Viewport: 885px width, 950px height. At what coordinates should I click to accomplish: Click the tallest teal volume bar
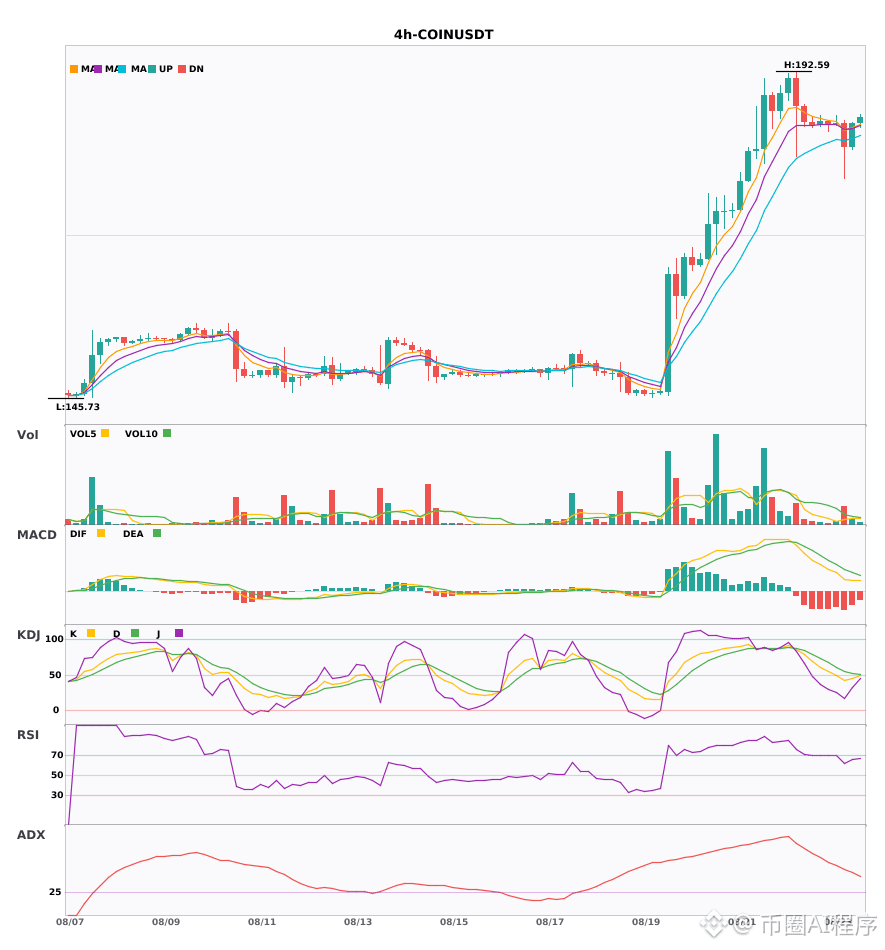pos(716,479)
